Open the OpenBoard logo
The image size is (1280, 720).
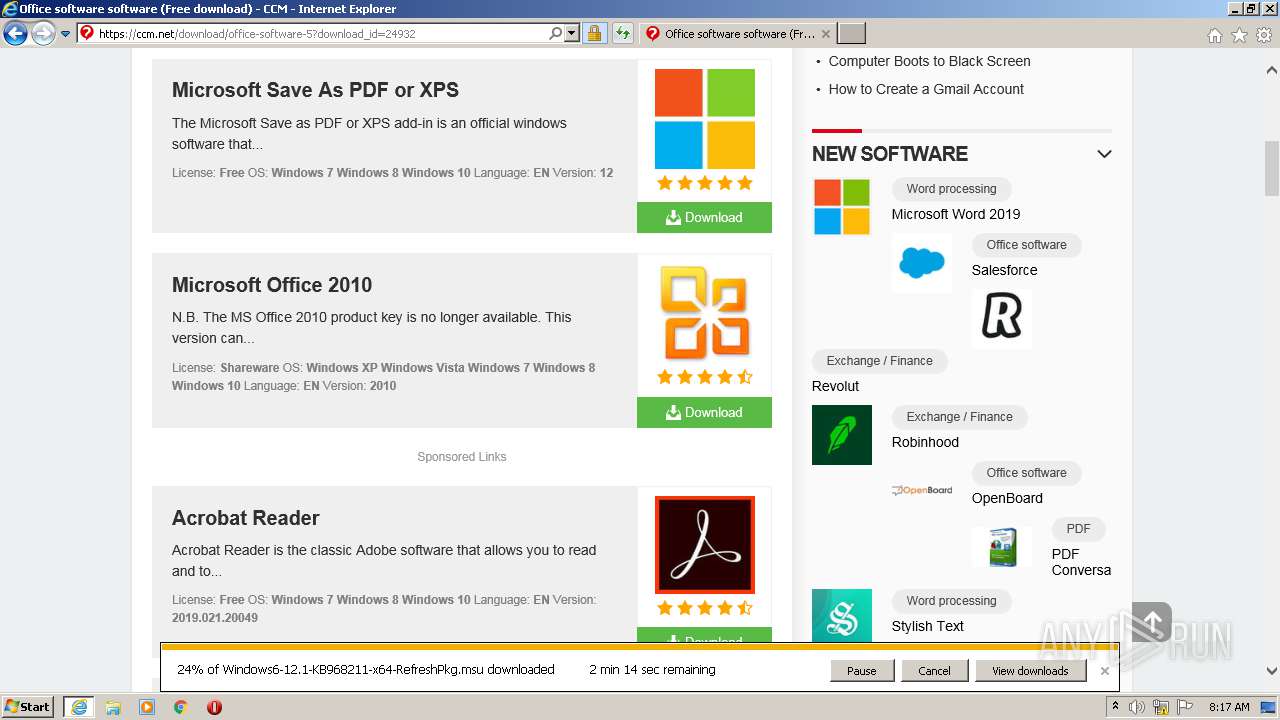922,490
